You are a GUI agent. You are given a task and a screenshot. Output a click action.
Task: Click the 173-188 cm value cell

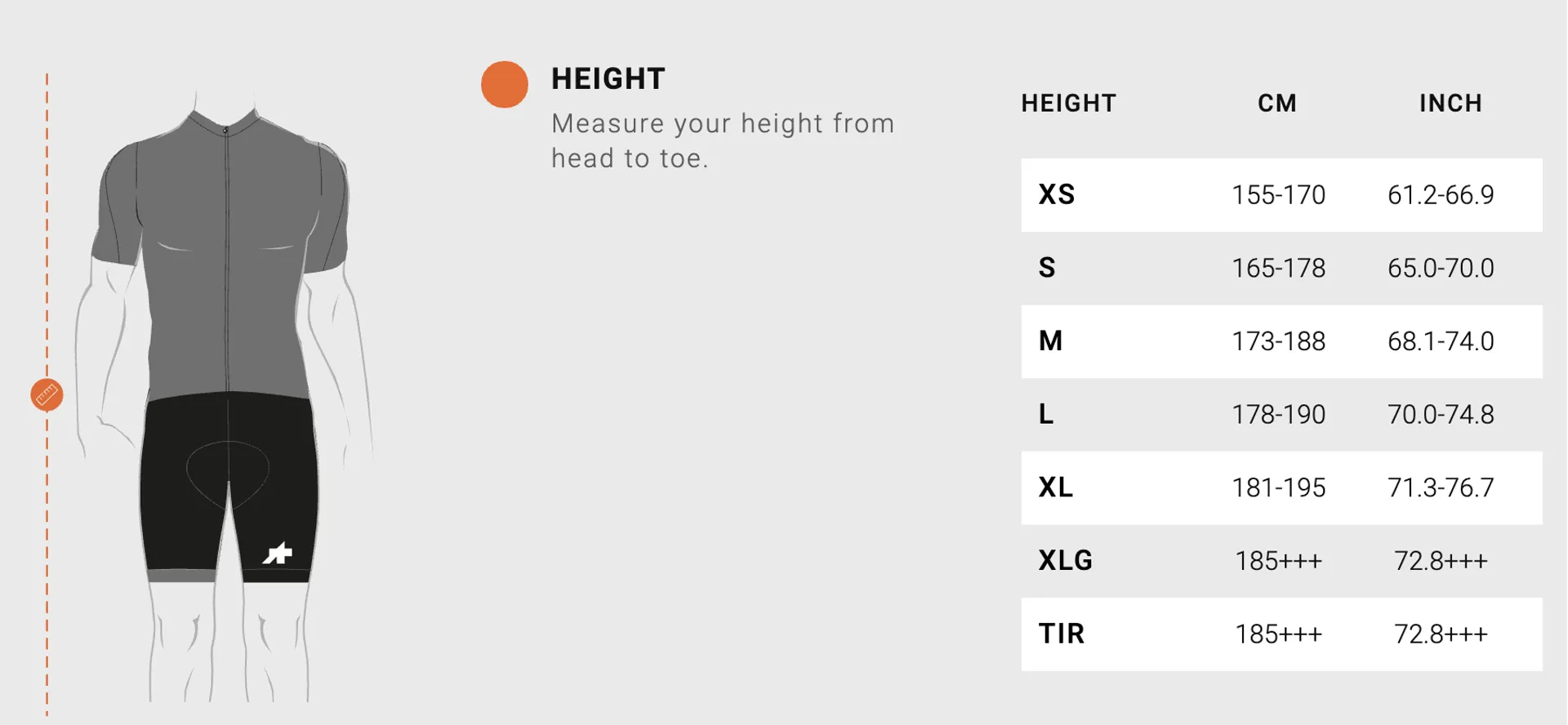click(1278, 341)
